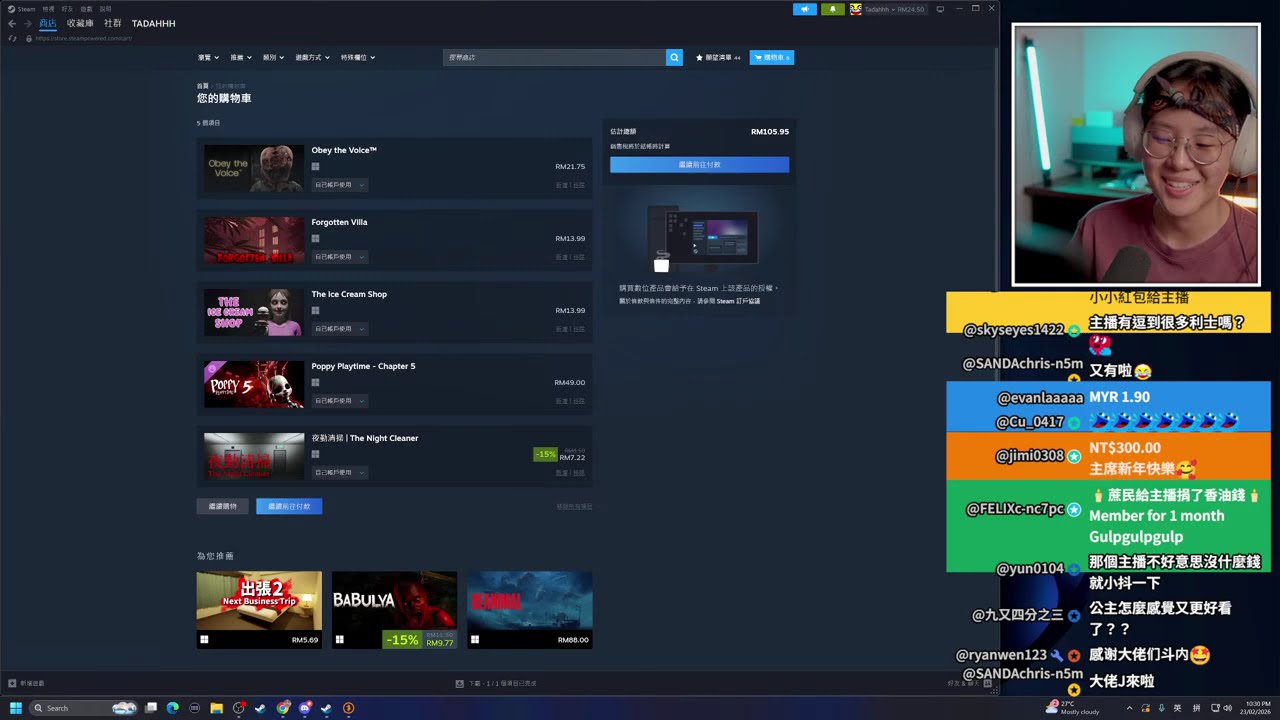Open Microsoft Edge from the taskbar

(x=172, y=708)
